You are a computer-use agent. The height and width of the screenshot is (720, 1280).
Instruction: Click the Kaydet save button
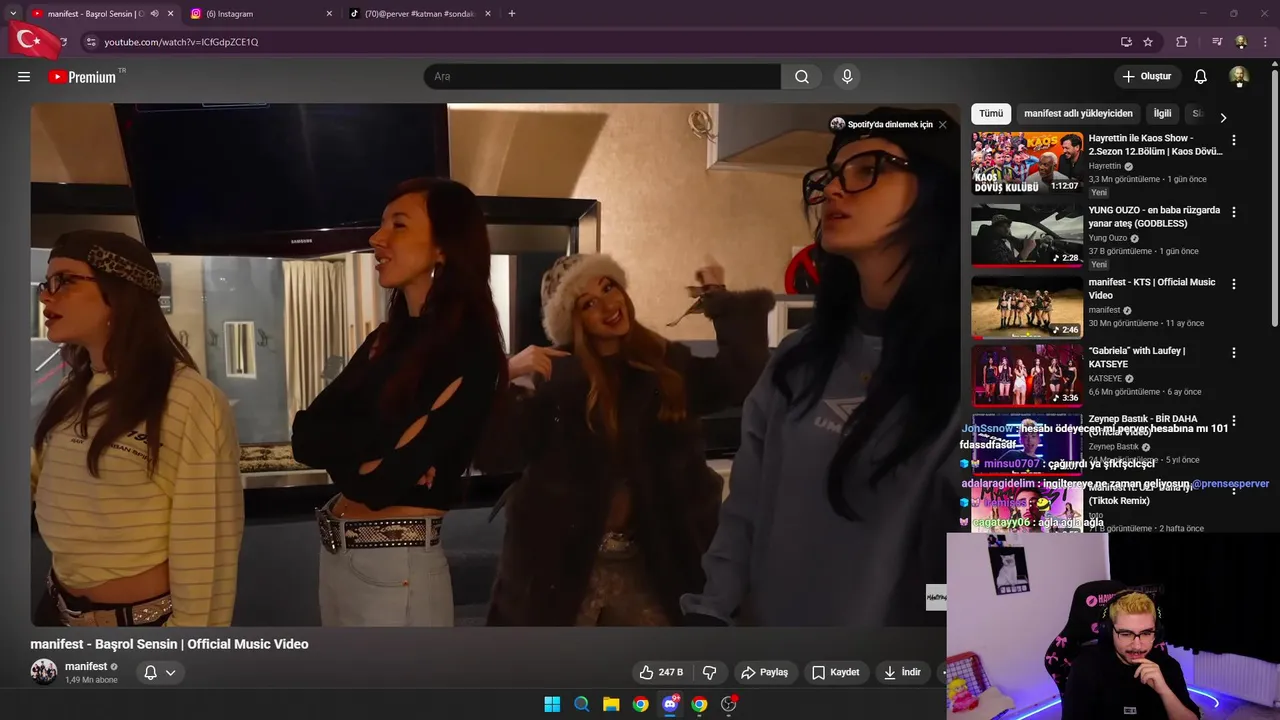pos(836,672)
